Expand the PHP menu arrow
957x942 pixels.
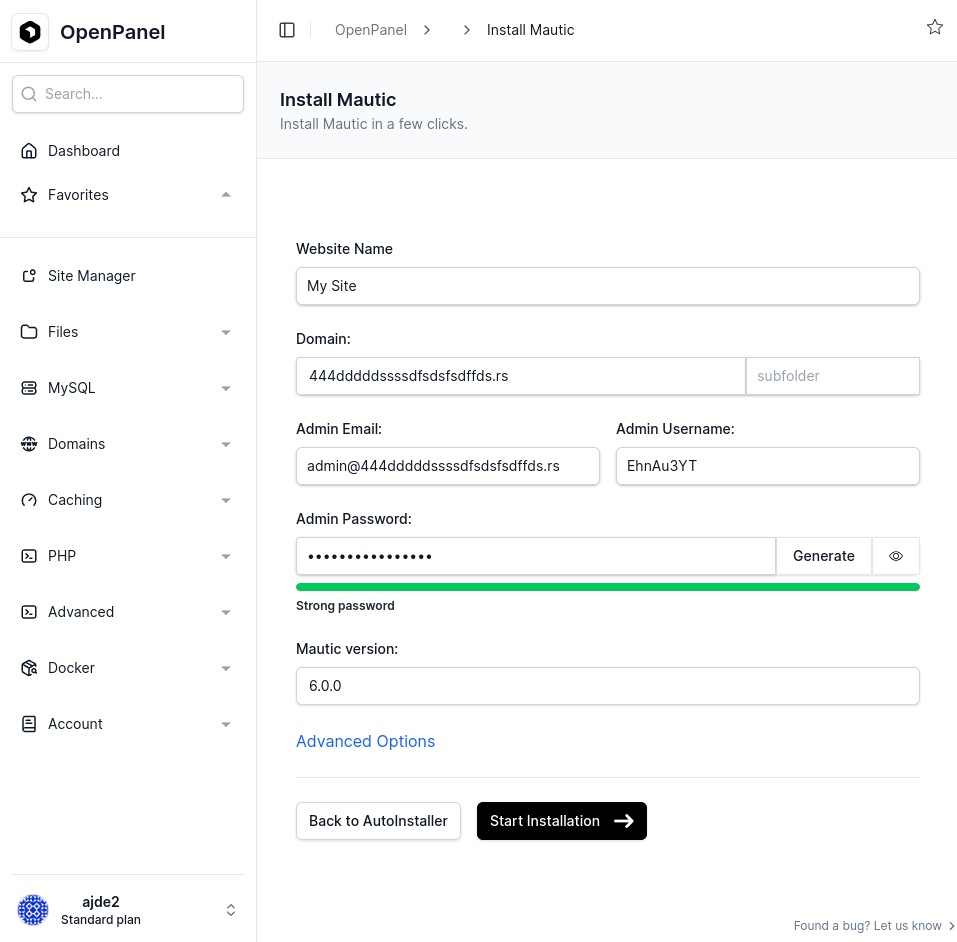point(226,557)
